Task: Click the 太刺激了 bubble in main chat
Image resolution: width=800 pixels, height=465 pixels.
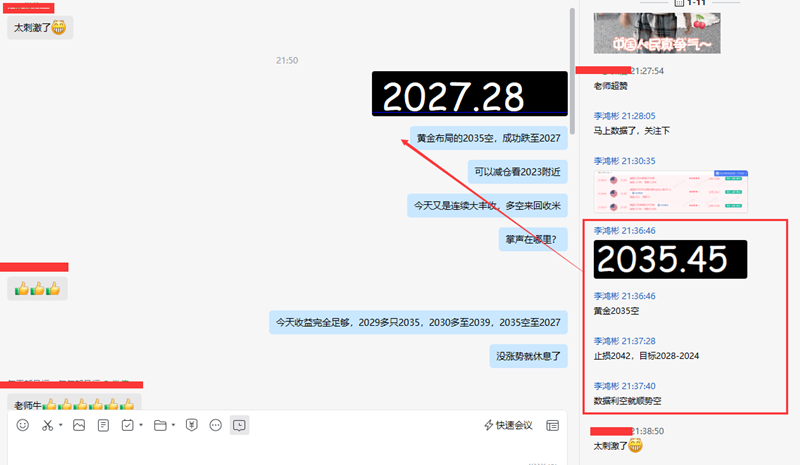Action: pyautogui.click(x=40, y=28)
